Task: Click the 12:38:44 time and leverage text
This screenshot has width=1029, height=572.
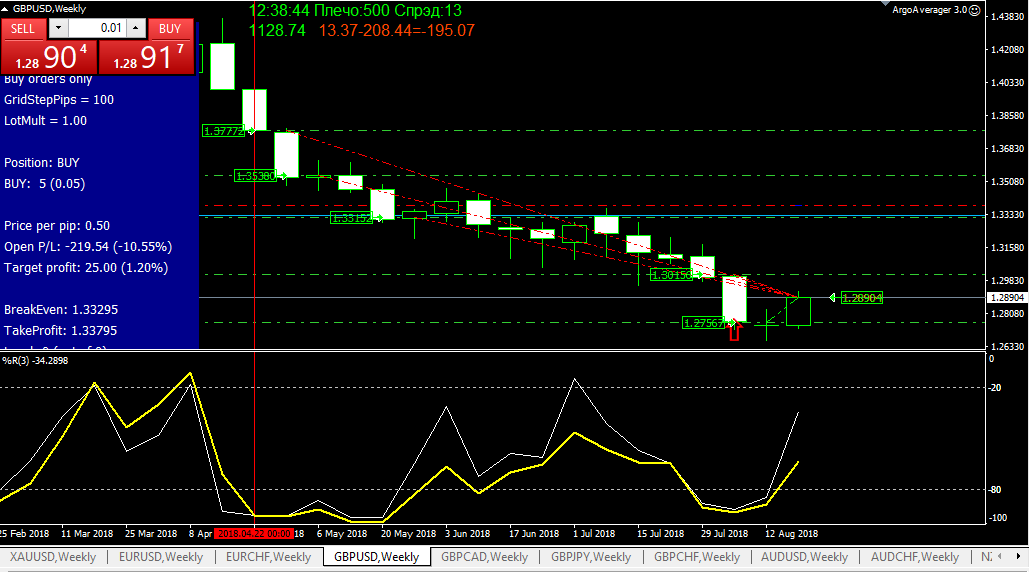Action: (355, 10)
